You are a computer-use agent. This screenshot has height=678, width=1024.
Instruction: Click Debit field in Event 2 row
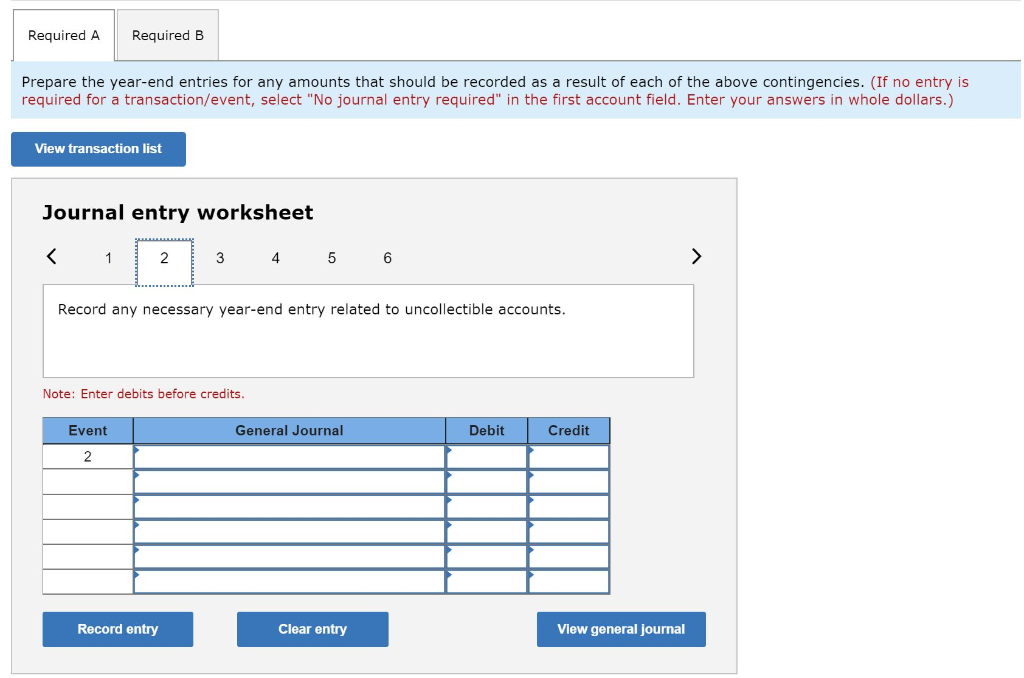487,457
